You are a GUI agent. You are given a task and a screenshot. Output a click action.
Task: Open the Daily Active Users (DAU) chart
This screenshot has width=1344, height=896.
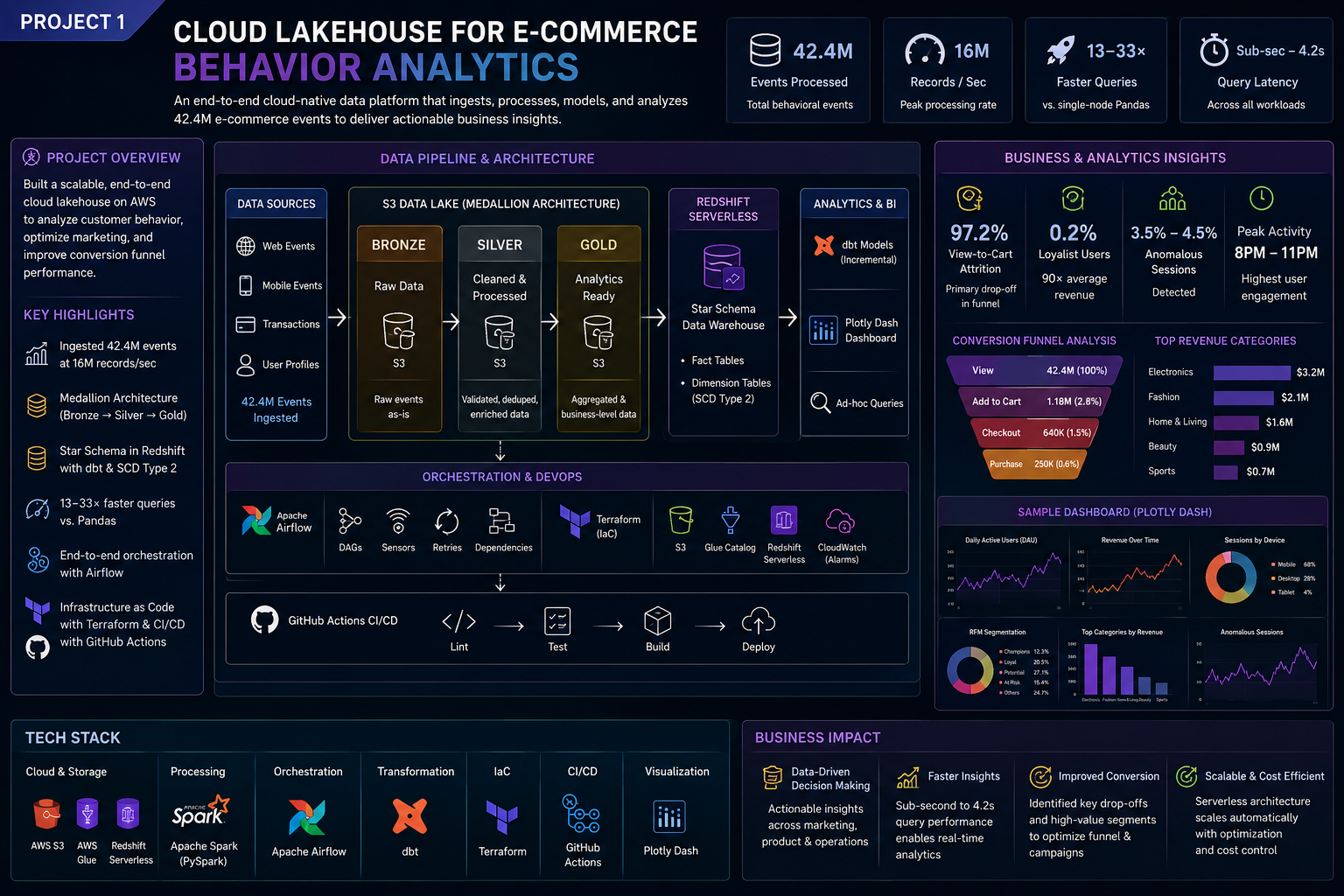(1004, 573)
